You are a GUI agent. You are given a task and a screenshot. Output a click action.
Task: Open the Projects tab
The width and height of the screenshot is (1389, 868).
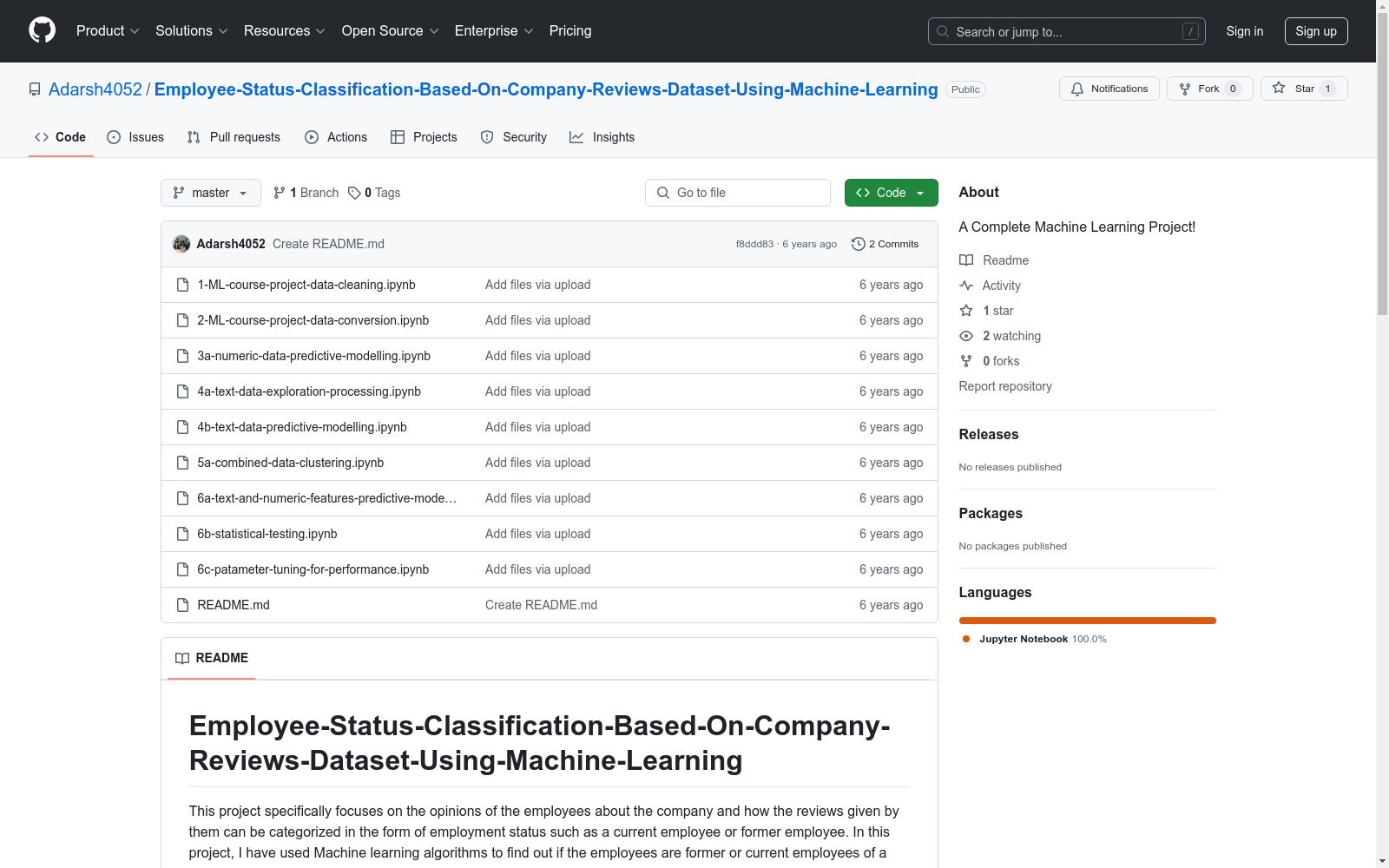(x=424, y=137)
